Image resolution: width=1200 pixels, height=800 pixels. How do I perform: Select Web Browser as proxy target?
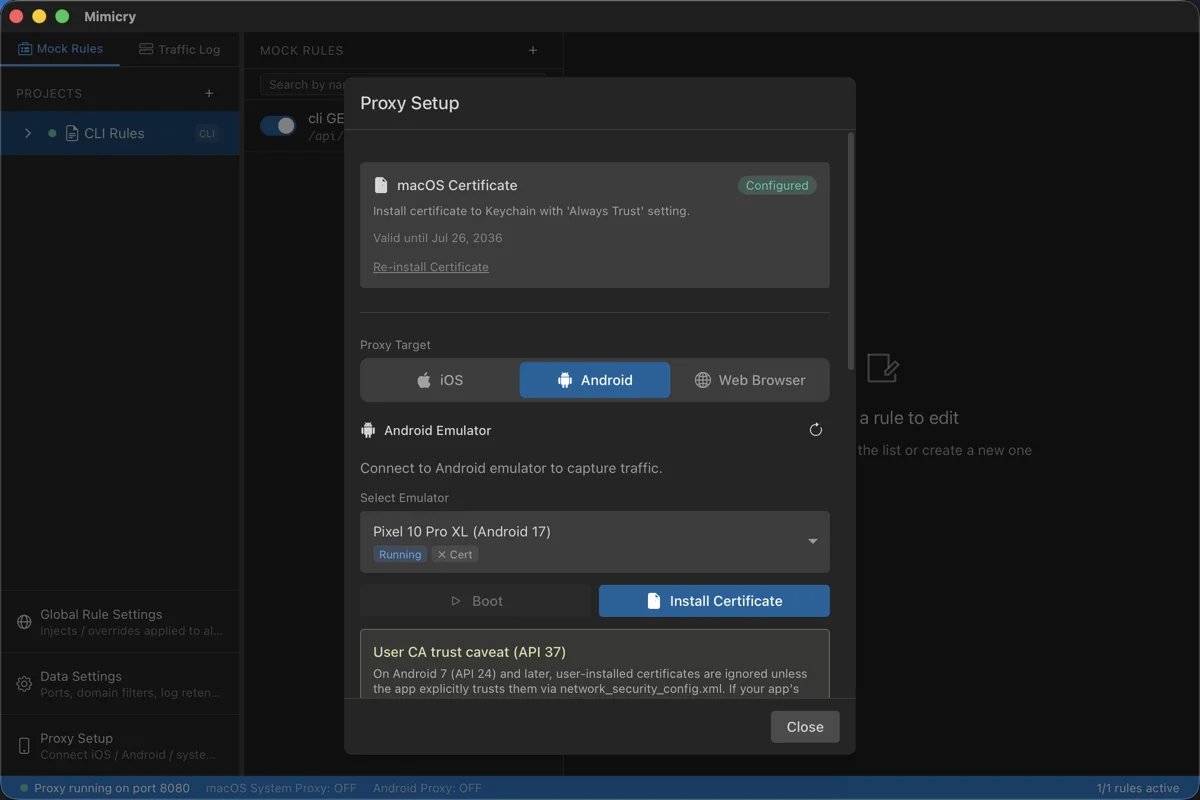point(750,380)
